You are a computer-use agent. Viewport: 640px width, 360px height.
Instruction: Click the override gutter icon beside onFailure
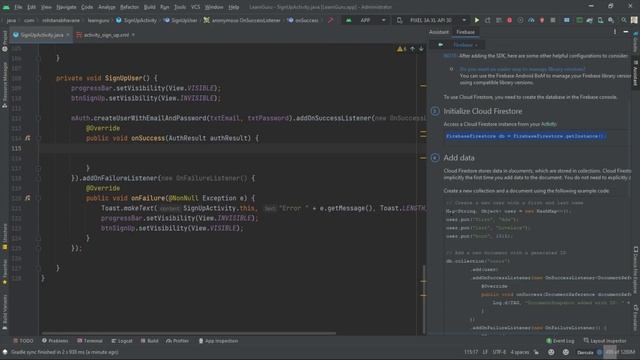point(28,198)
